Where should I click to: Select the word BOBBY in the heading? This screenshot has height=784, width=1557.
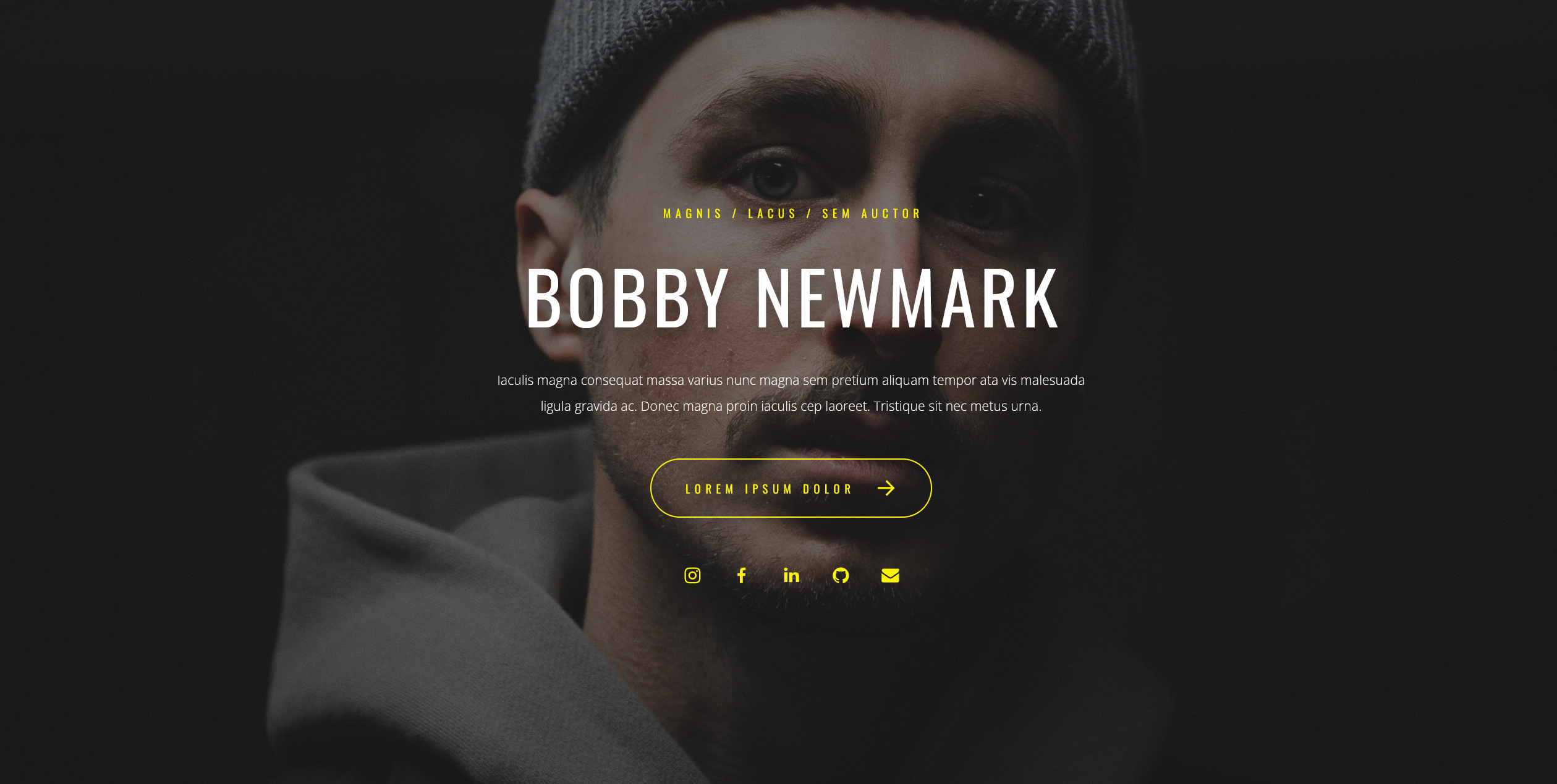pyautogui.click(x=626, y=298)
